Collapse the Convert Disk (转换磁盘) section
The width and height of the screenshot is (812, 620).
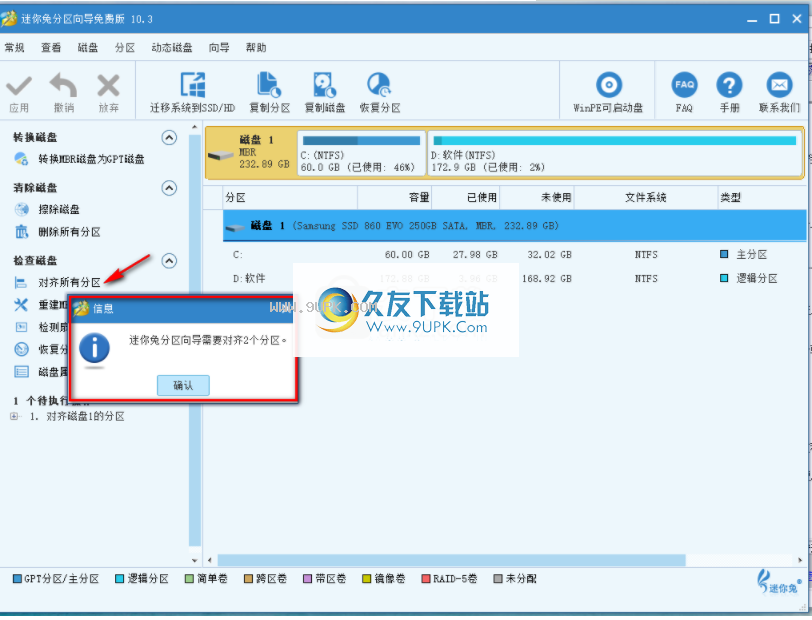pyautogui.click(x=169, y=137)
